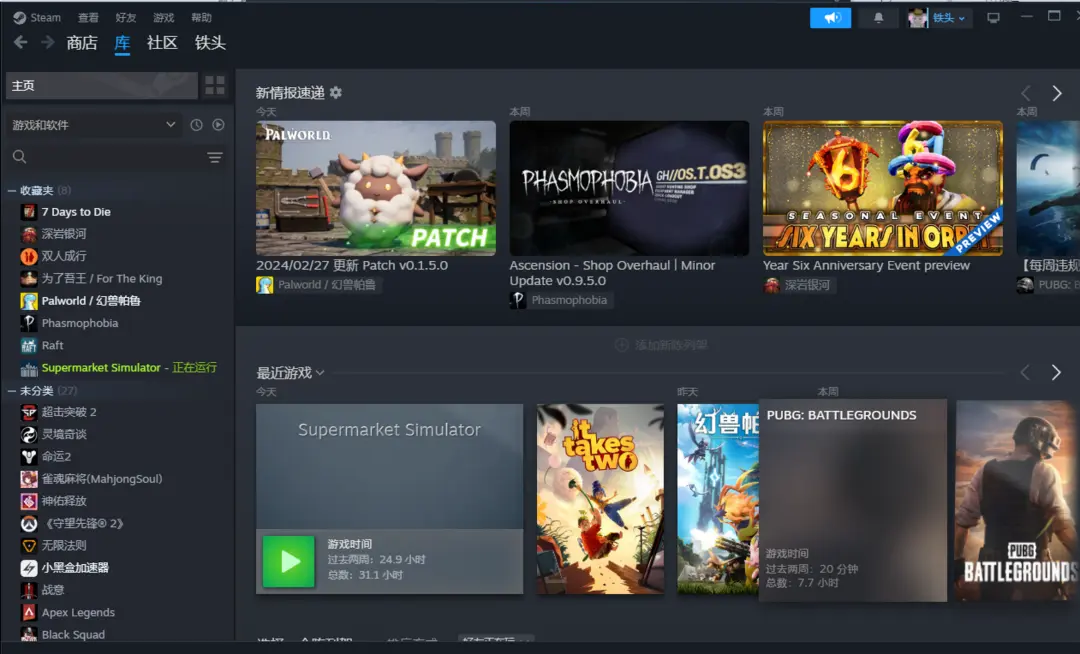
Task: Click the Steam logo in menu bar
Action: 19,18
